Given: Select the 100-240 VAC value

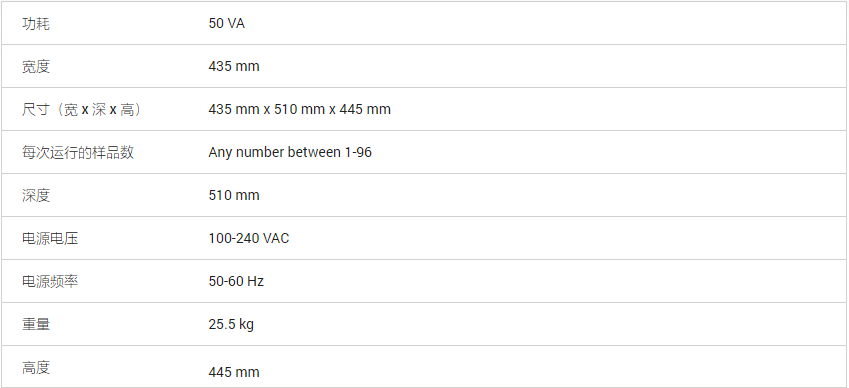Looking at the screenshot, I should click(x=249, y=239).
